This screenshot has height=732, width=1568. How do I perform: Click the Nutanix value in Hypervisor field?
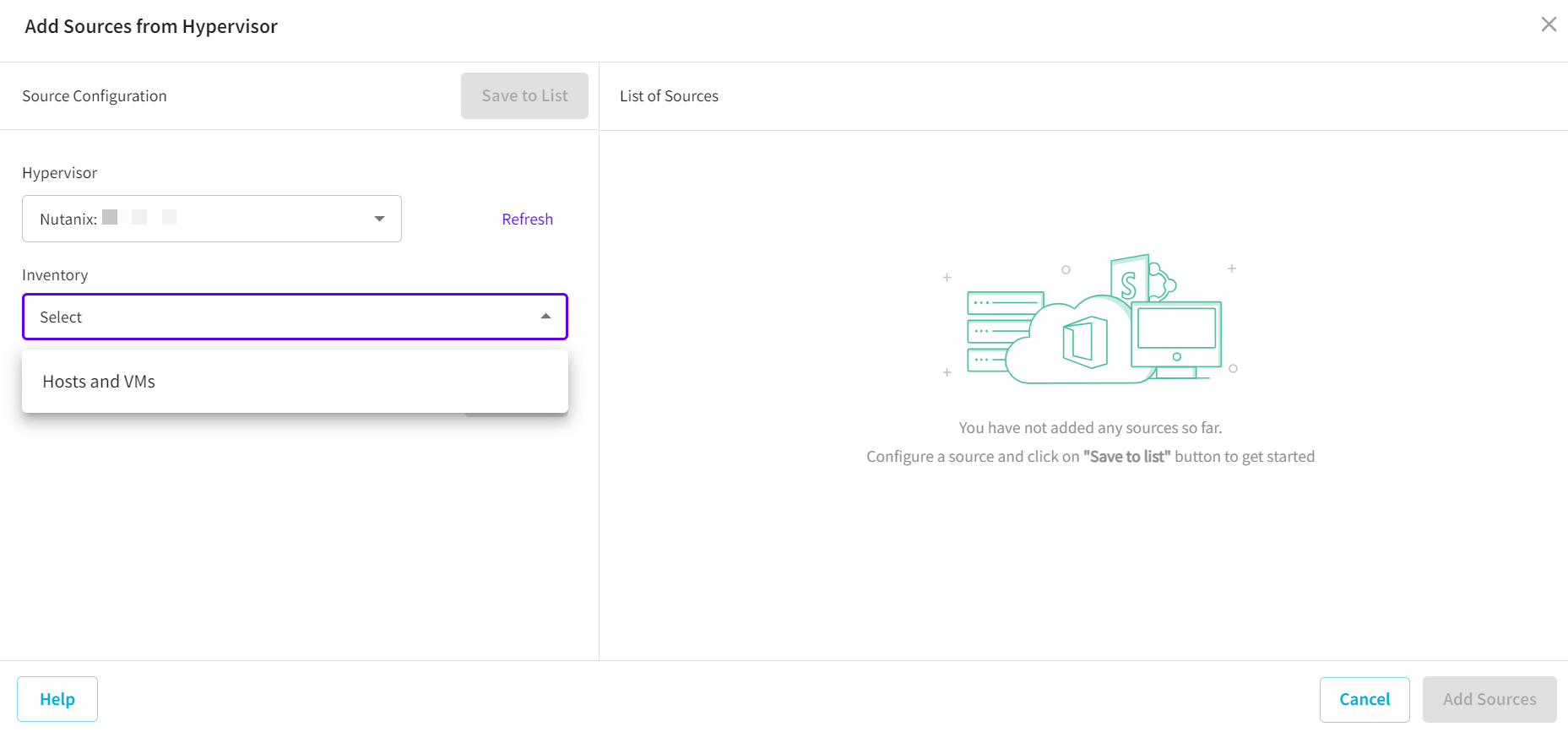(68, 220)
